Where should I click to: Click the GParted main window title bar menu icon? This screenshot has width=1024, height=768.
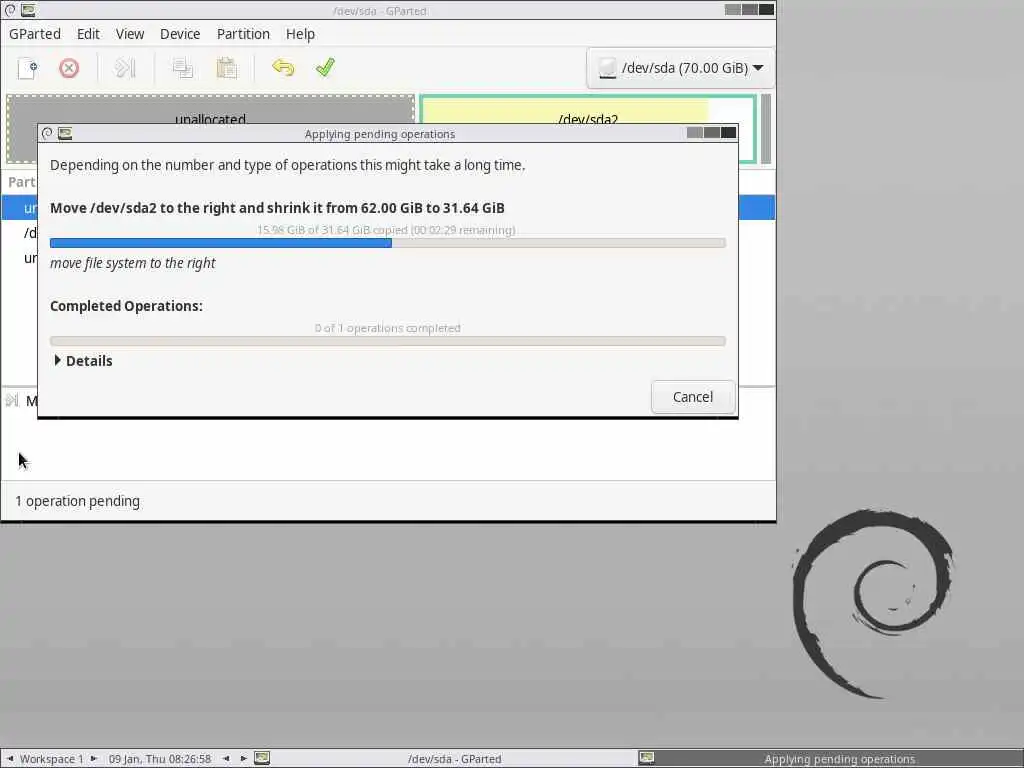pyautogui.click(x=10, y=10)
